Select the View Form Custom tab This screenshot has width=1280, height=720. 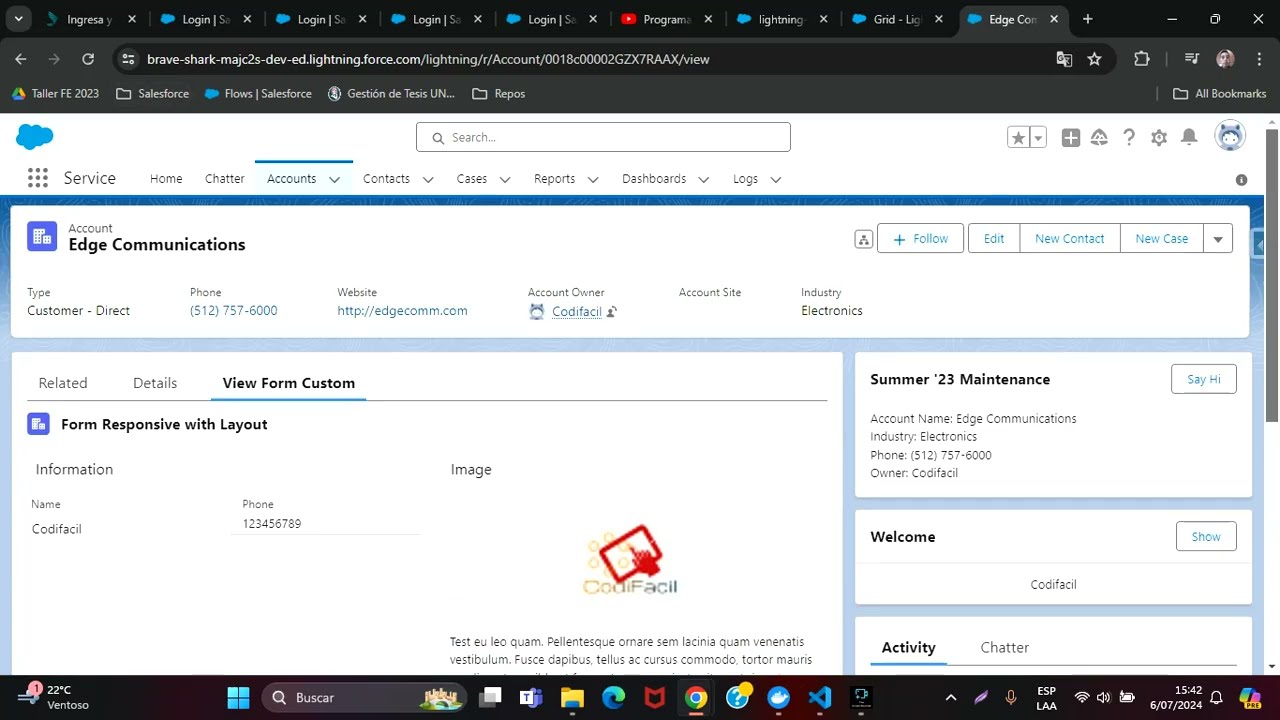[x=289, y=383]
